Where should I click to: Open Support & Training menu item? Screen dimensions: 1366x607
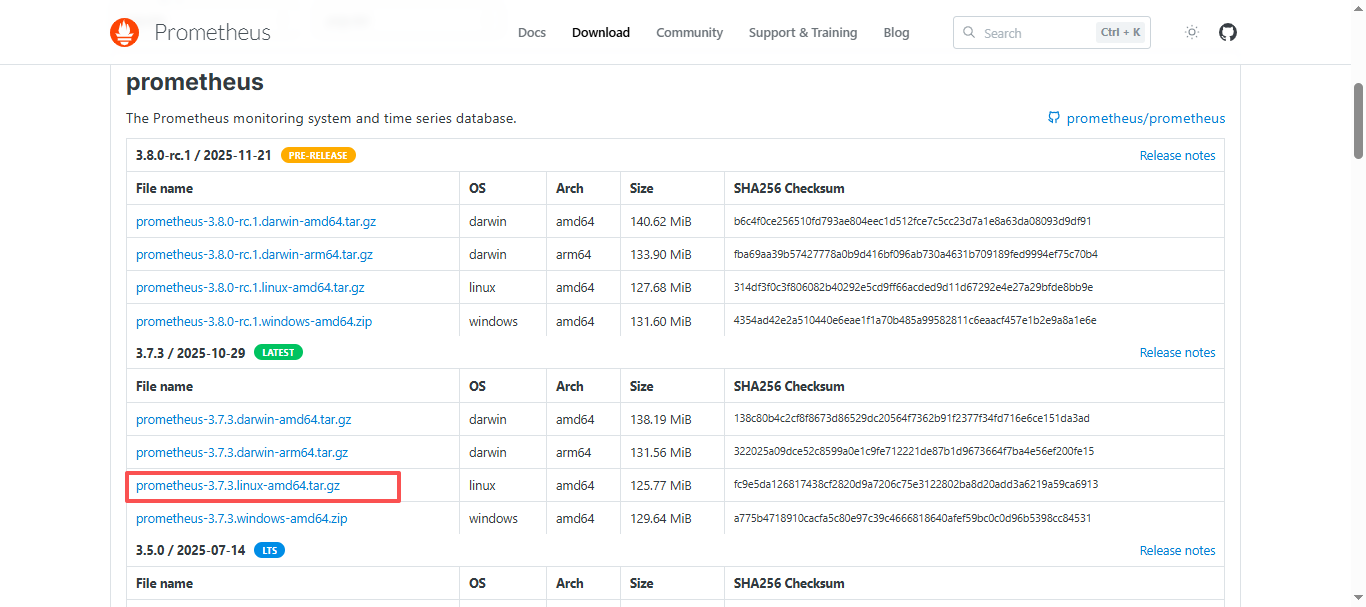[x=803, y=32]
